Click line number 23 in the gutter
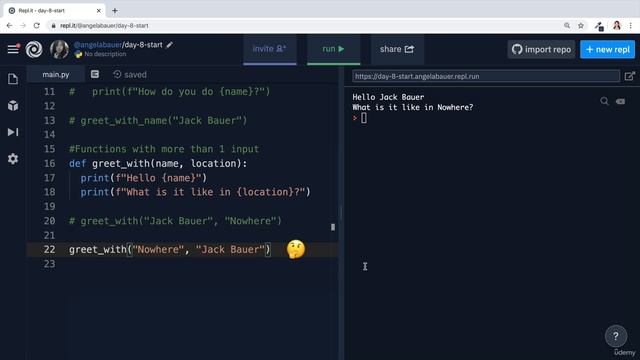The height and width of the screenshot is (360, 640). 49,264
